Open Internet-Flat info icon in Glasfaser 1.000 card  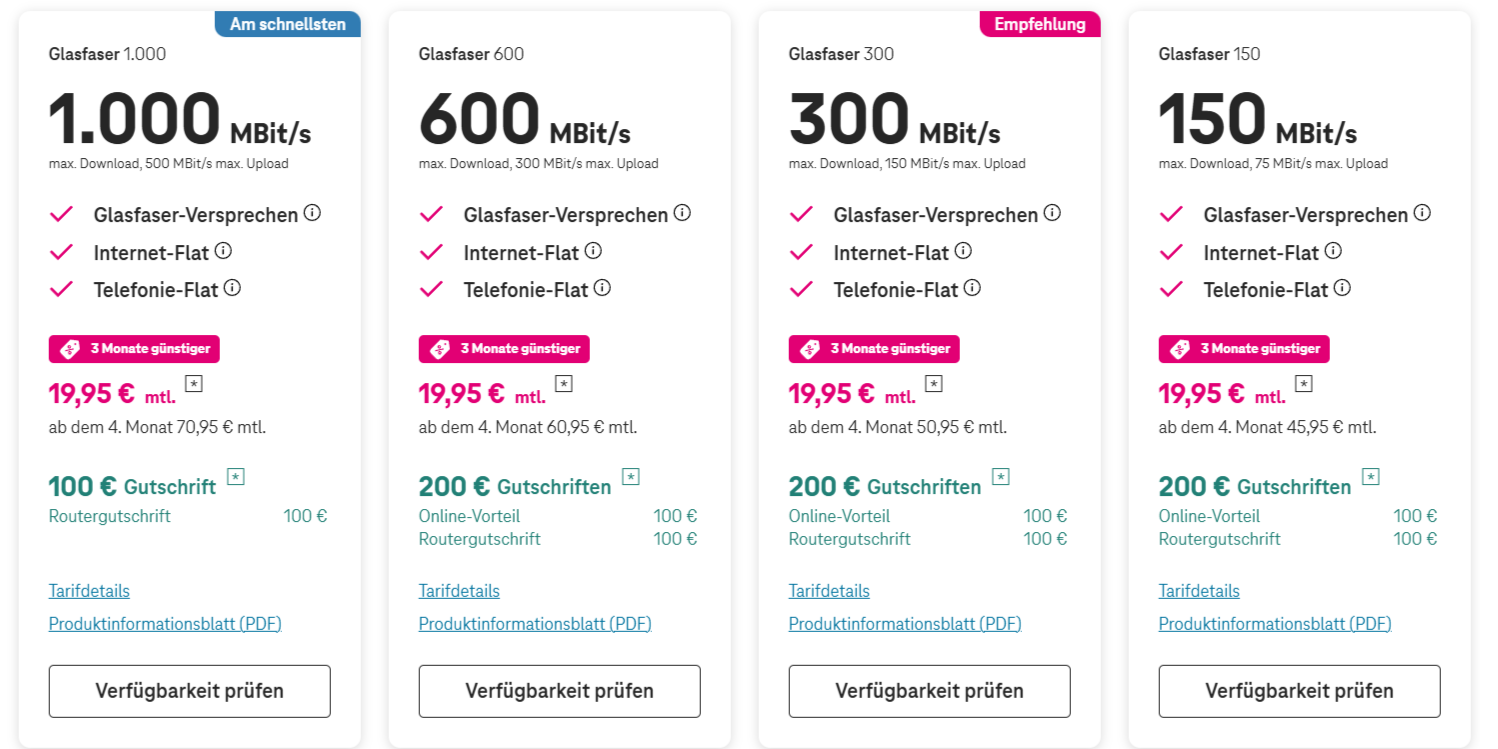point(223,251)
